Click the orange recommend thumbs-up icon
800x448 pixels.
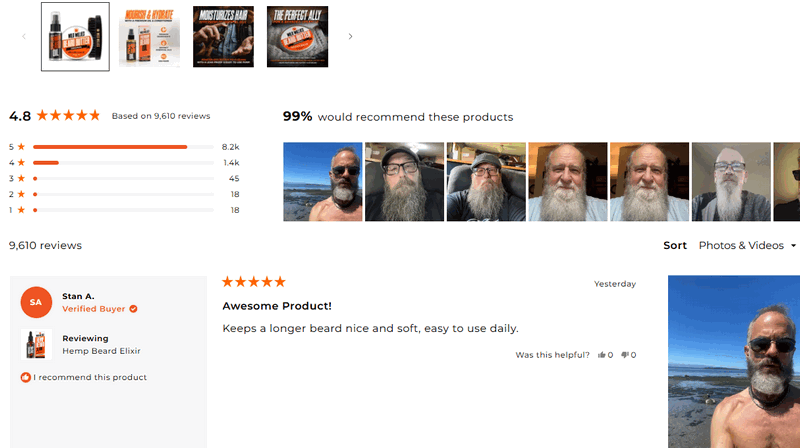(25, 378)
